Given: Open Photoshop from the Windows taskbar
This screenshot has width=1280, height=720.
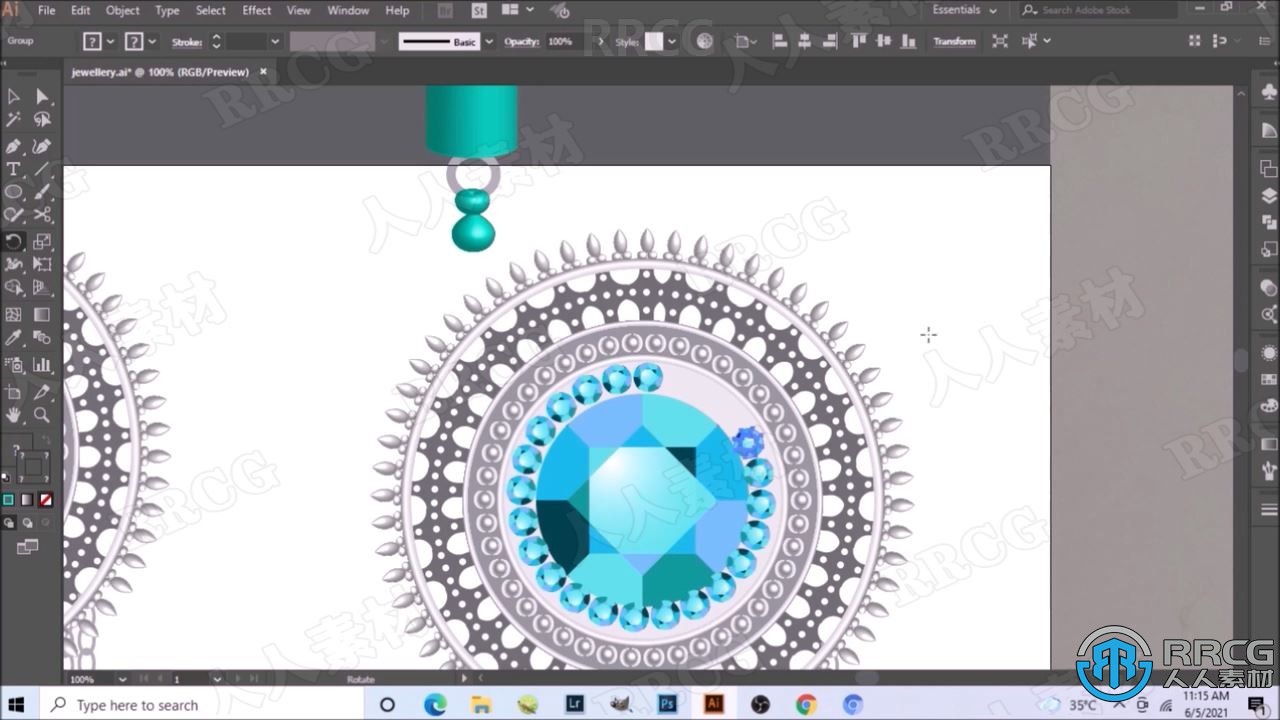Looking at the screenshot, I should 667,705.
